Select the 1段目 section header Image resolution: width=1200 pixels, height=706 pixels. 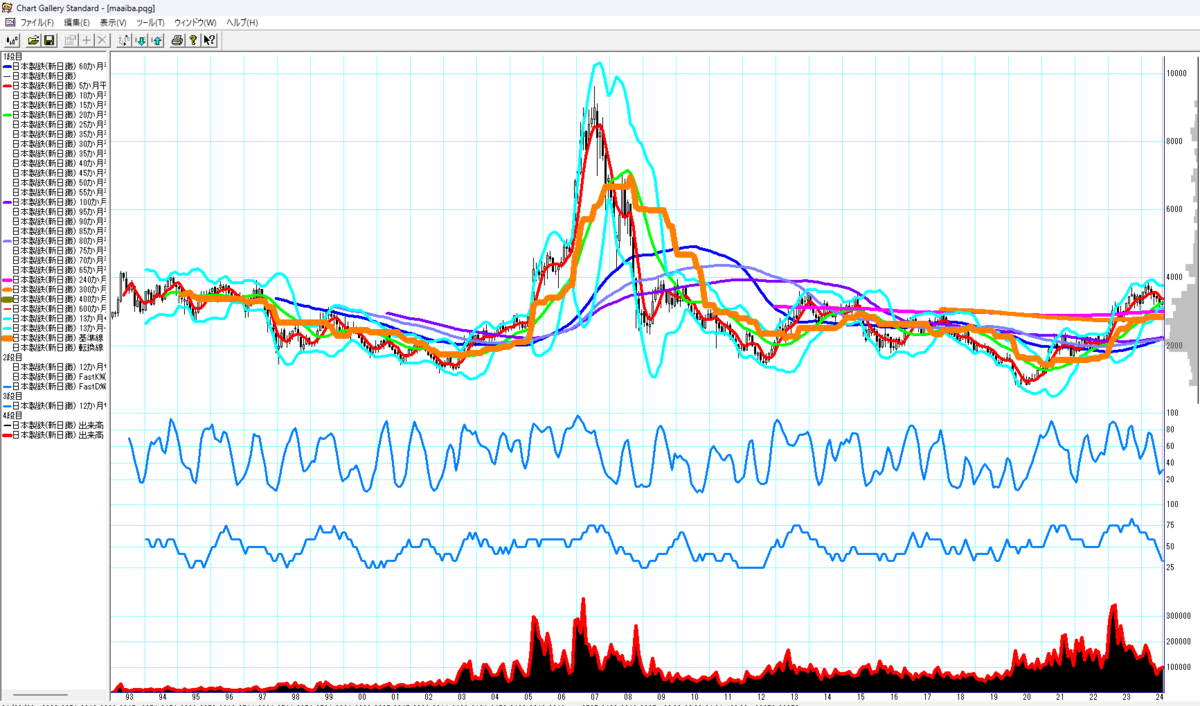[x=12, y=56]
